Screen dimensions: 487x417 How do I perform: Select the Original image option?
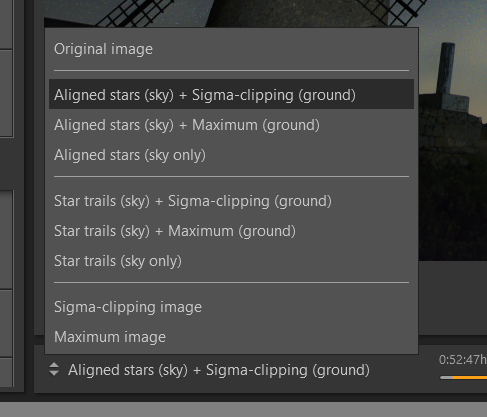point(231,49)
